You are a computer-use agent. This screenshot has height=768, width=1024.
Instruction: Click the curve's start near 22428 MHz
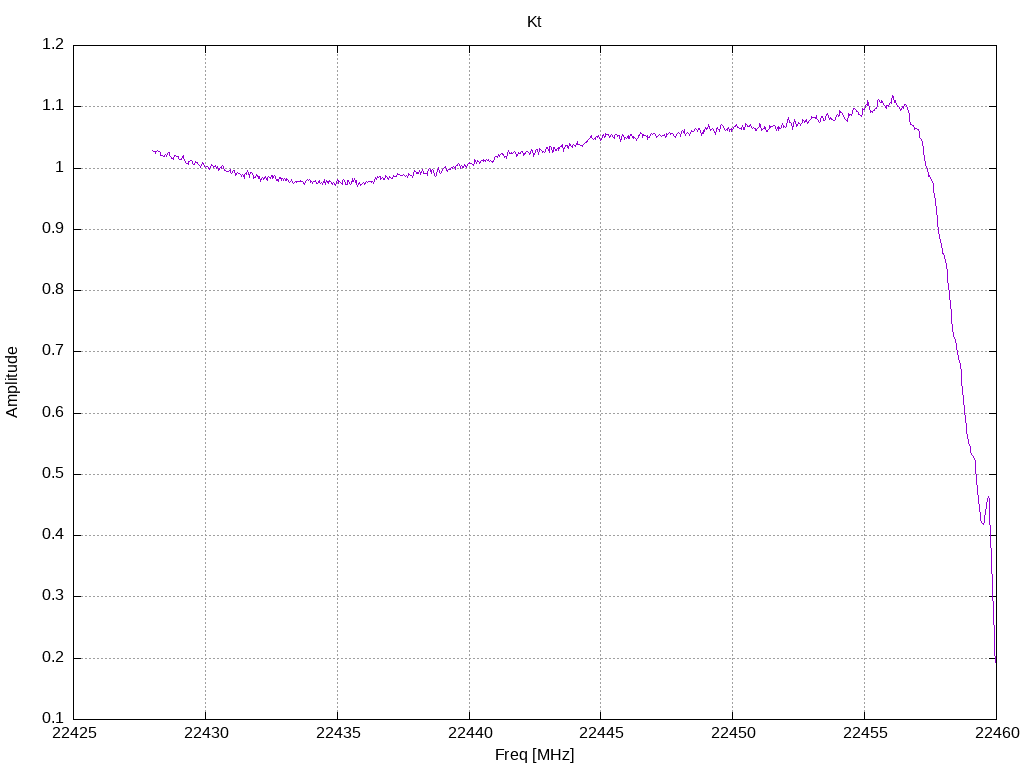[x=153, y=151]
